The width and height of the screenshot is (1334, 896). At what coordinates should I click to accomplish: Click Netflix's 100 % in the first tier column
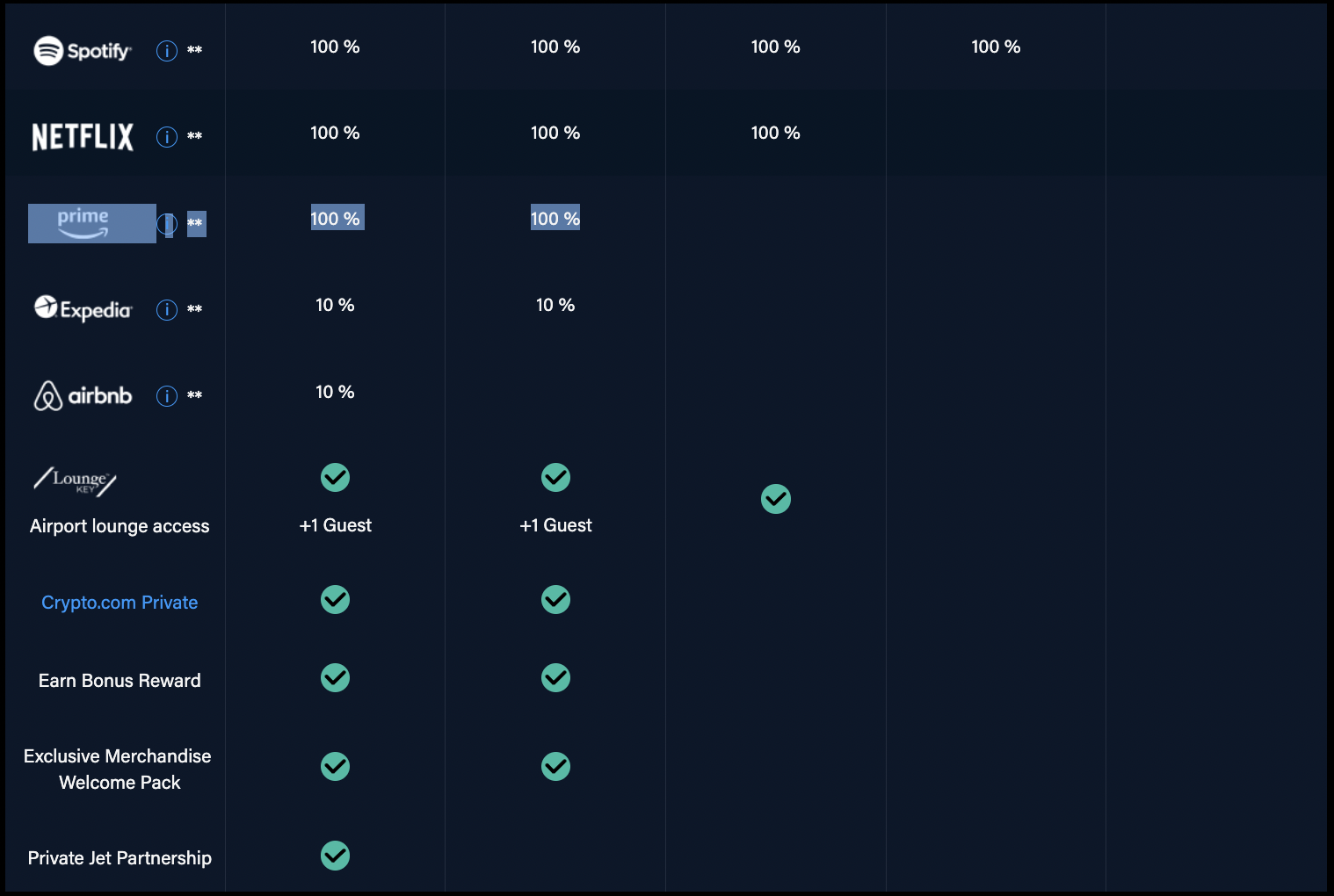[x=335, y=133]
